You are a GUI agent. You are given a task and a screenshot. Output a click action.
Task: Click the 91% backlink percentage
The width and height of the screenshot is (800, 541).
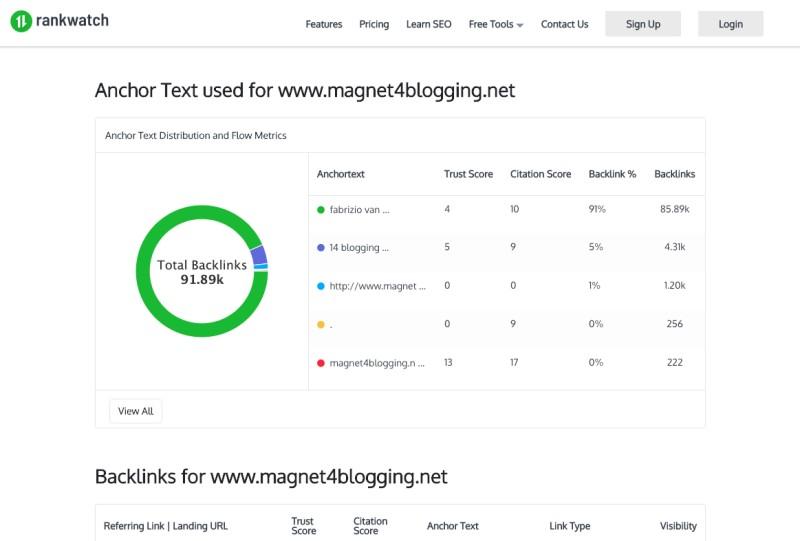(x=597, y=209)
